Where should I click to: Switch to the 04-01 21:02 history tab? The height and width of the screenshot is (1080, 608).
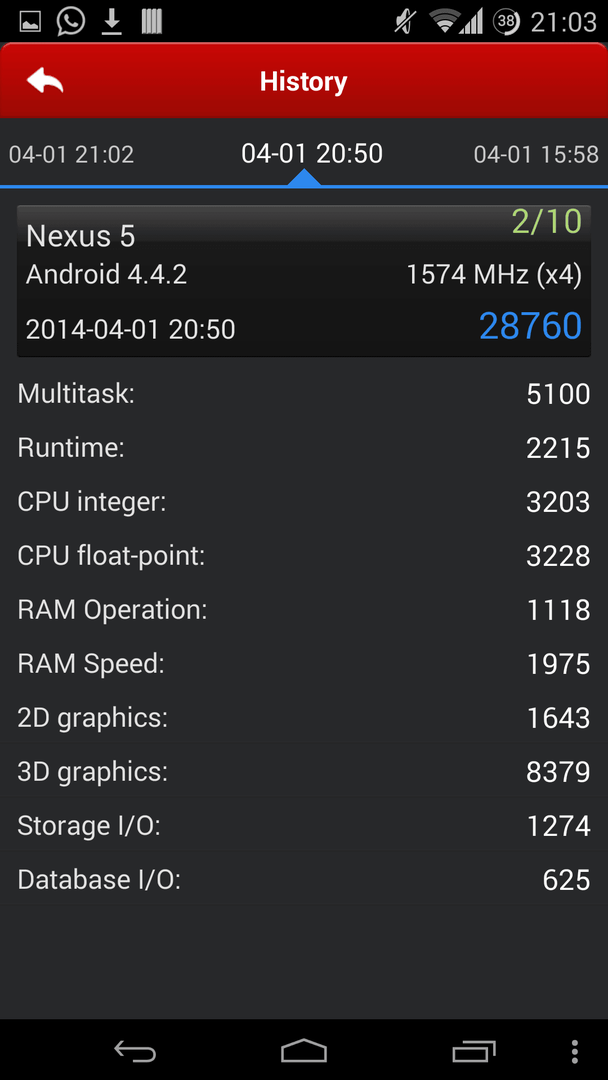click(72, 154)
